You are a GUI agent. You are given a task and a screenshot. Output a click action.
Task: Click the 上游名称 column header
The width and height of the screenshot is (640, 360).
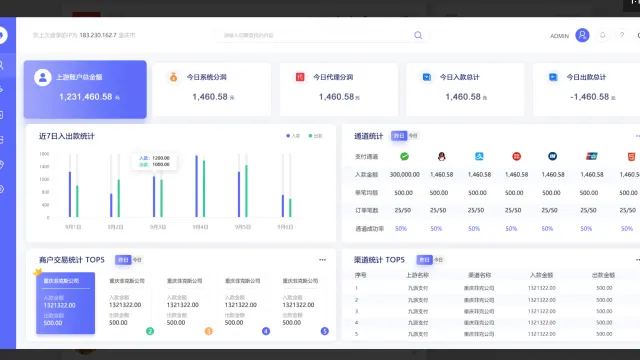pyautogui.click(x=418, y=275)
